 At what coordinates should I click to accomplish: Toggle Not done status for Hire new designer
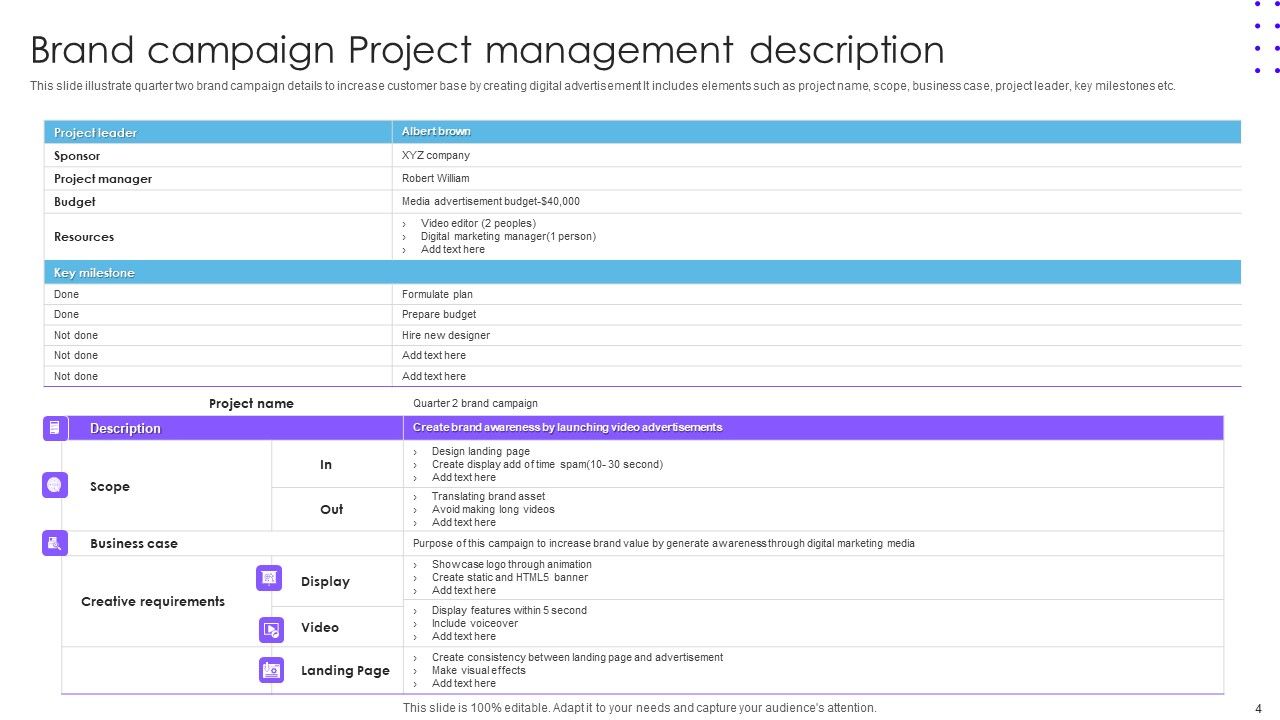pos(76,335)
